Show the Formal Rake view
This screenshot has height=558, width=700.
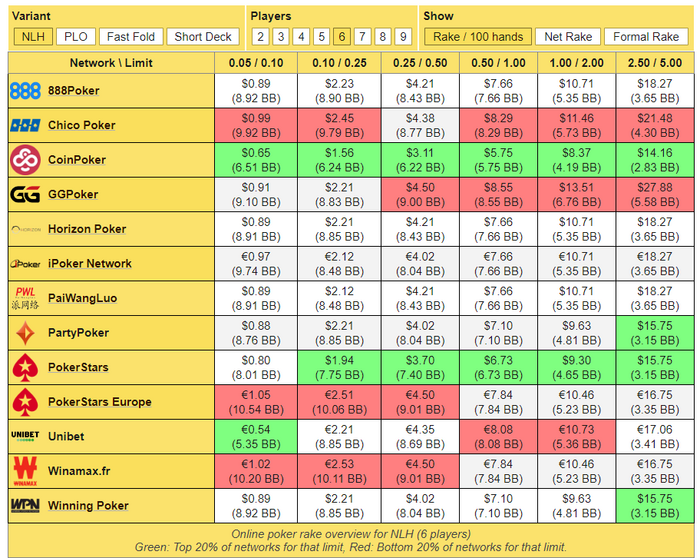[x=646, y=37]
